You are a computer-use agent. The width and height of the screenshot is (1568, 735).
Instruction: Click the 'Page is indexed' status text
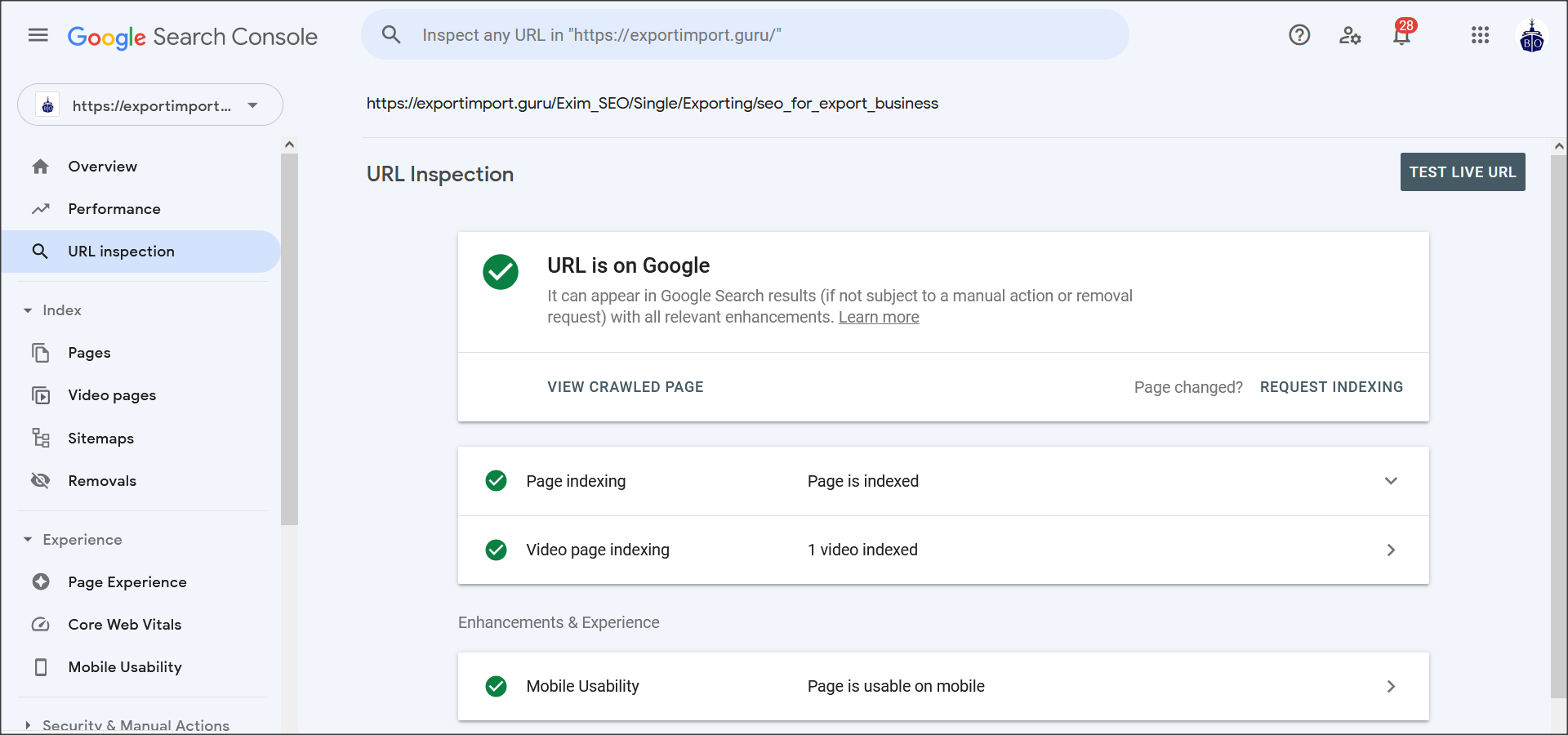[863, 481]
